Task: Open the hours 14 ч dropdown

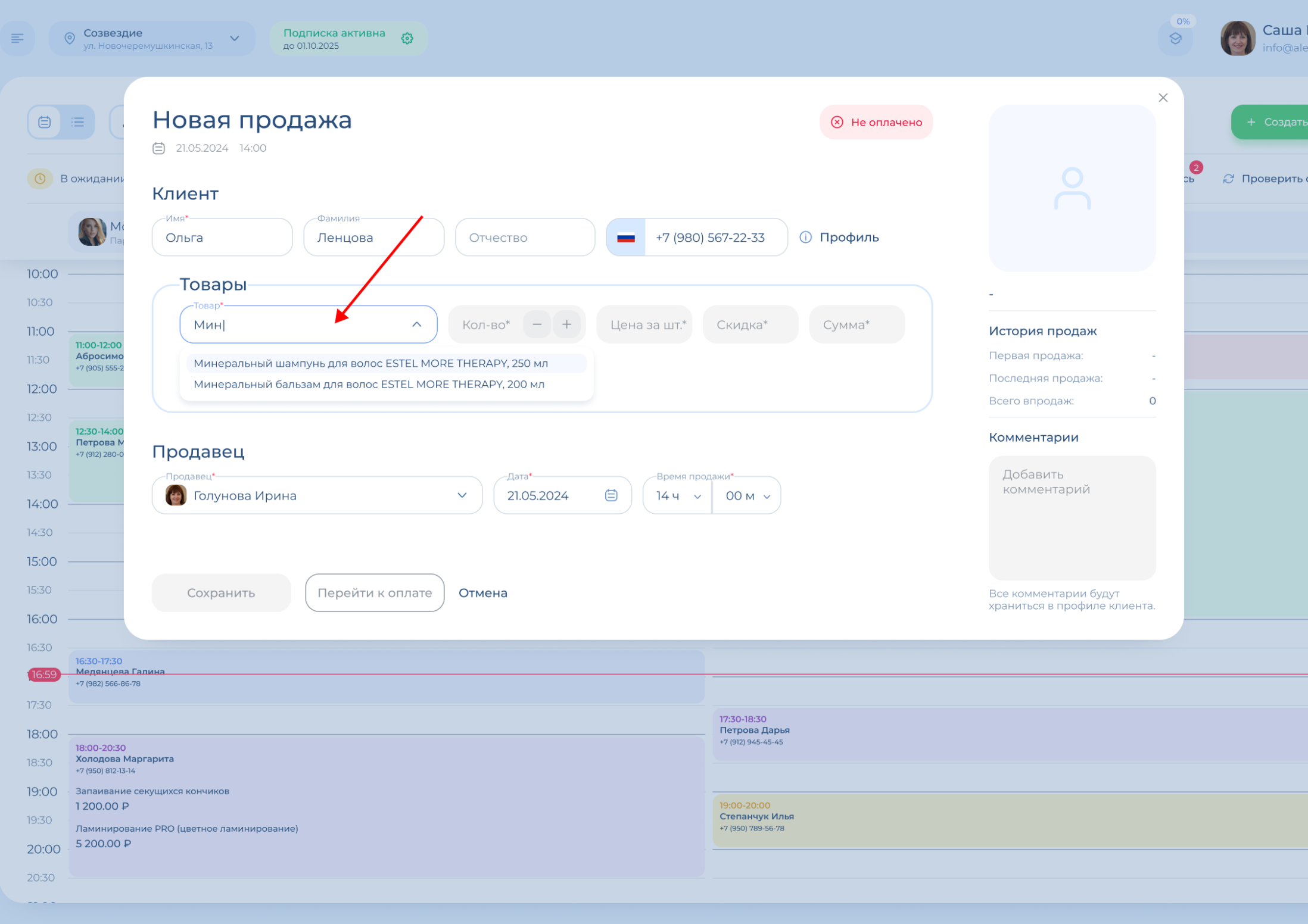Action: (x=678, y=495)
